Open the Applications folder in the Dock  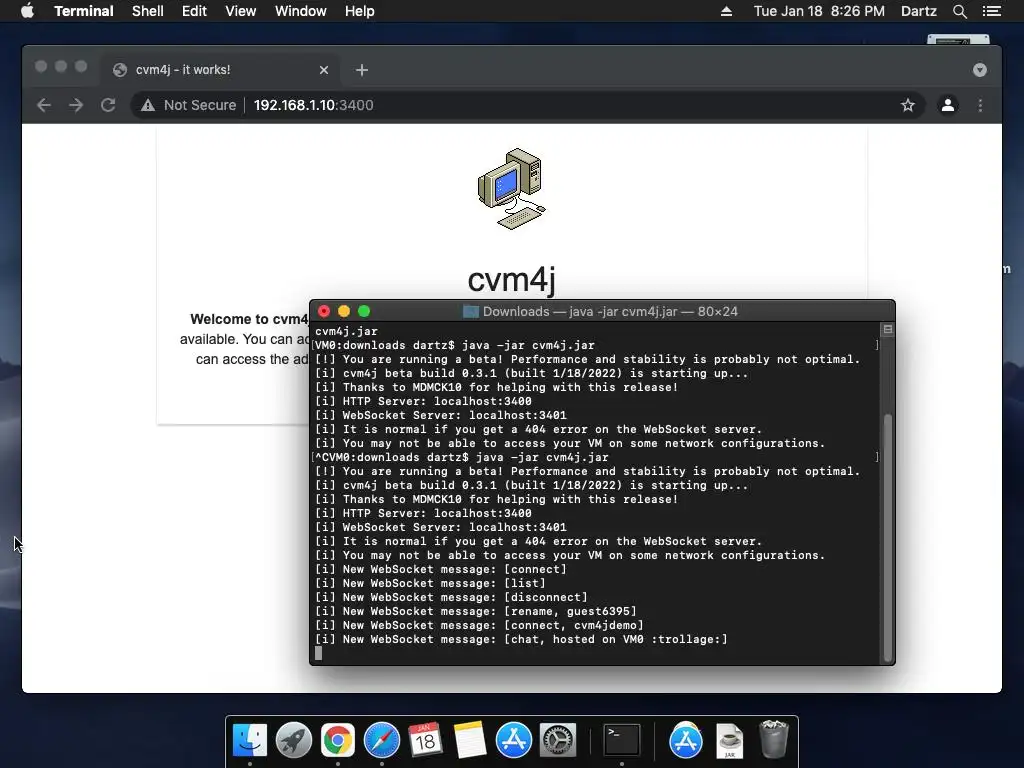(x=686, y=741)
